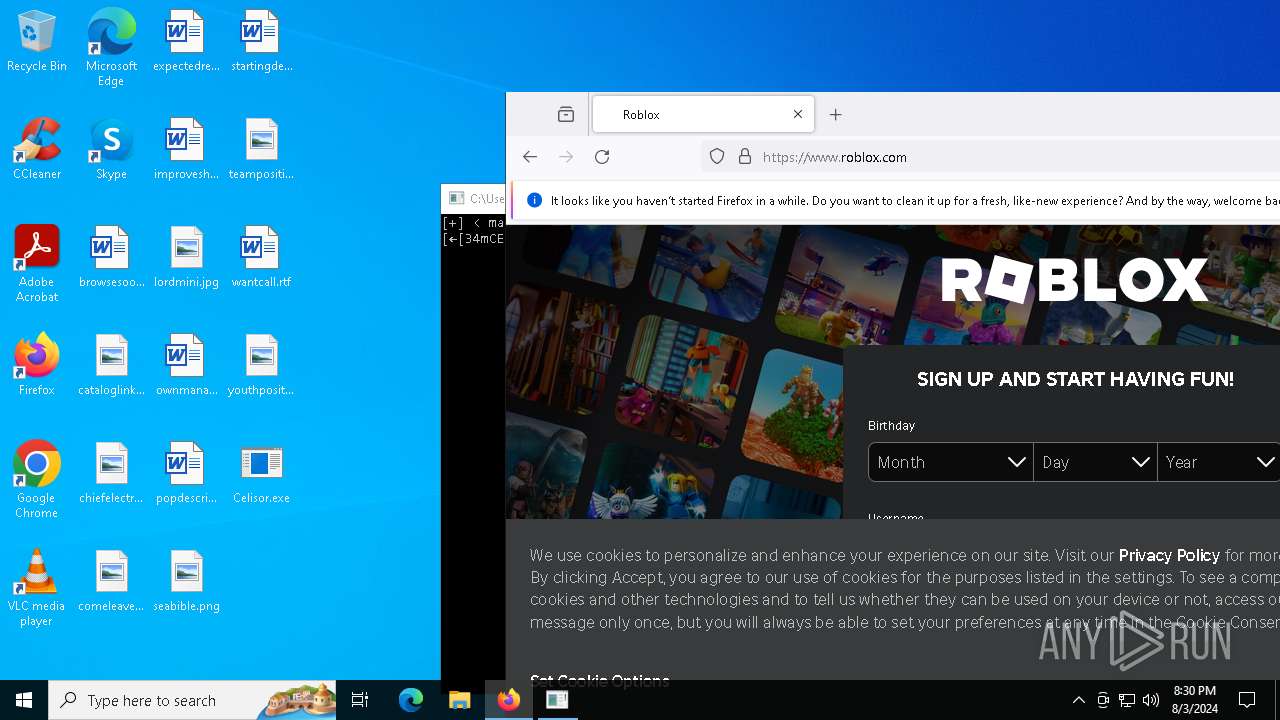Select the VLC media player desktop icon
1280x720 pixels.
tap(37, 588)
